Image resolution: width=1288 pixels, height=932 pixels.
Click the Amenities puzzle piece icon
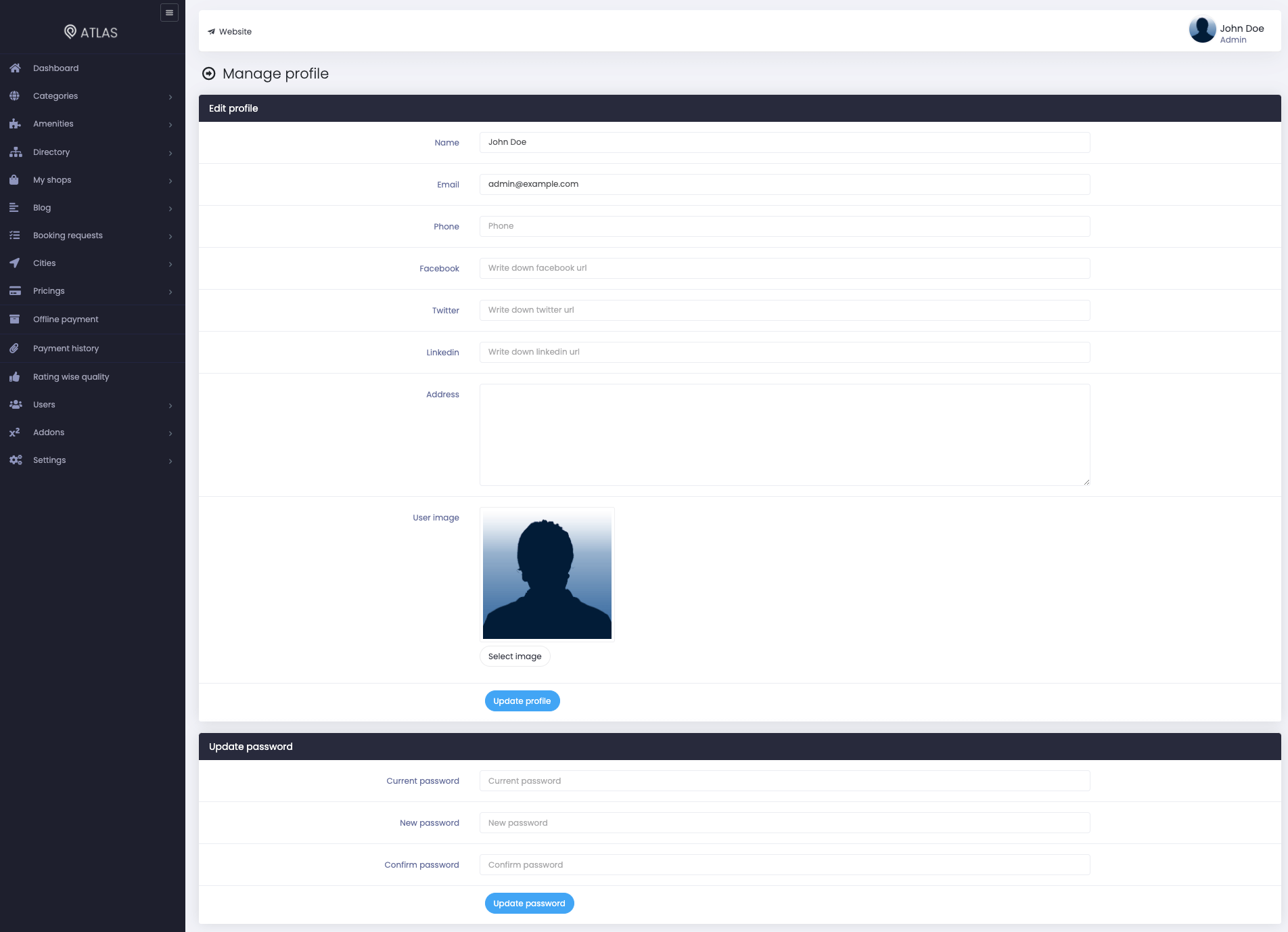click(x=15, y=124)
